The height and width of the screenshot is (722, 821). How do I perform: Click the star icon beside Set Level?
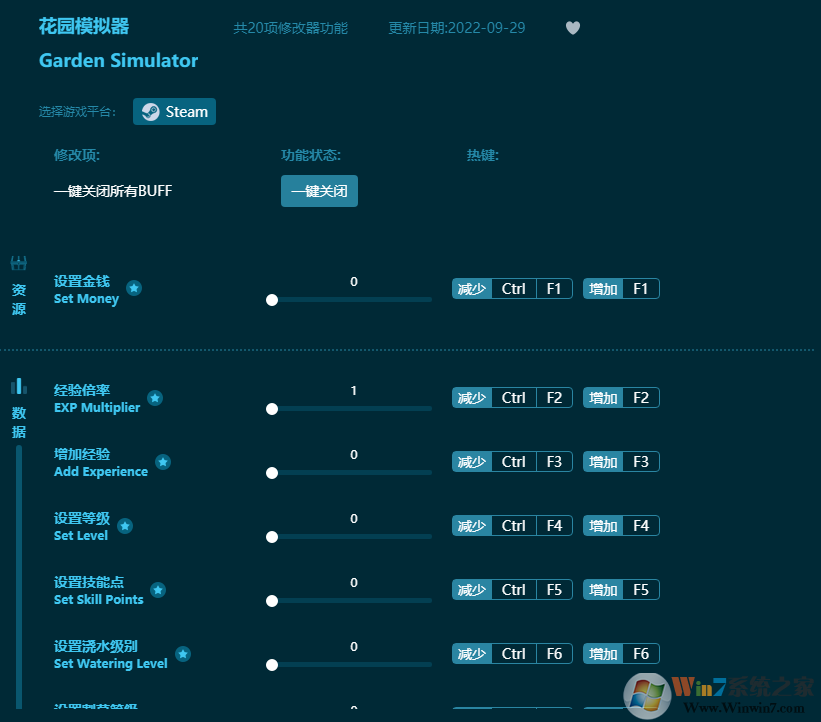point(125,526)
